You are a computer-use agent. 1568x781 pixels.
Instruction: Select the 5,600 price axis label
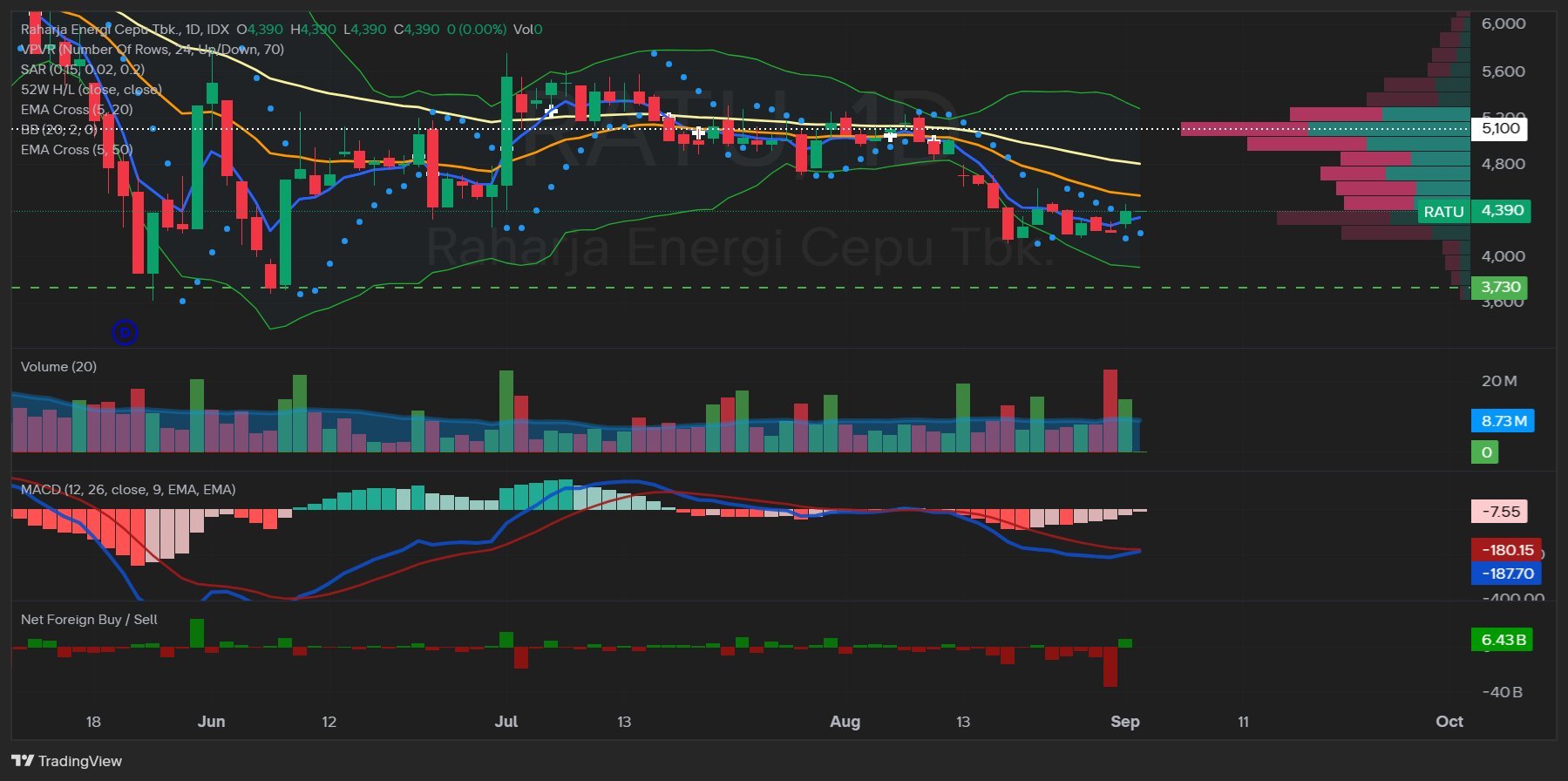pyautogui.click(x=1504, y=71)
